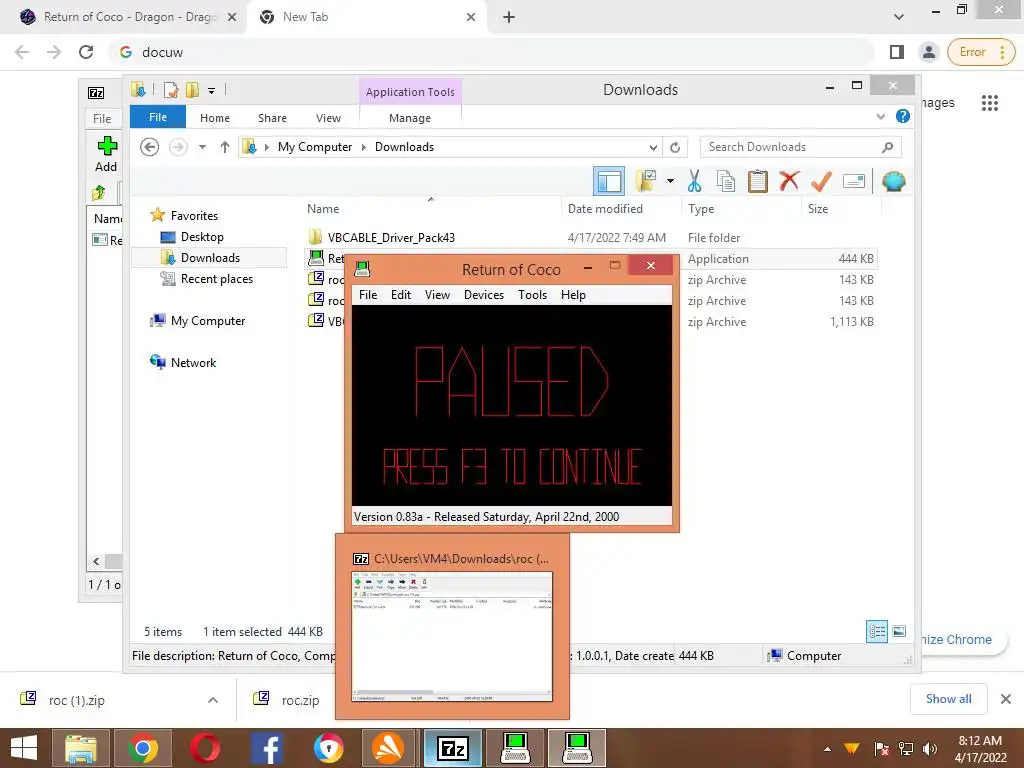The height and width of the screenshot is (768, 1024).
Task: Click Show all downloads button
Action: click(948, 699)
